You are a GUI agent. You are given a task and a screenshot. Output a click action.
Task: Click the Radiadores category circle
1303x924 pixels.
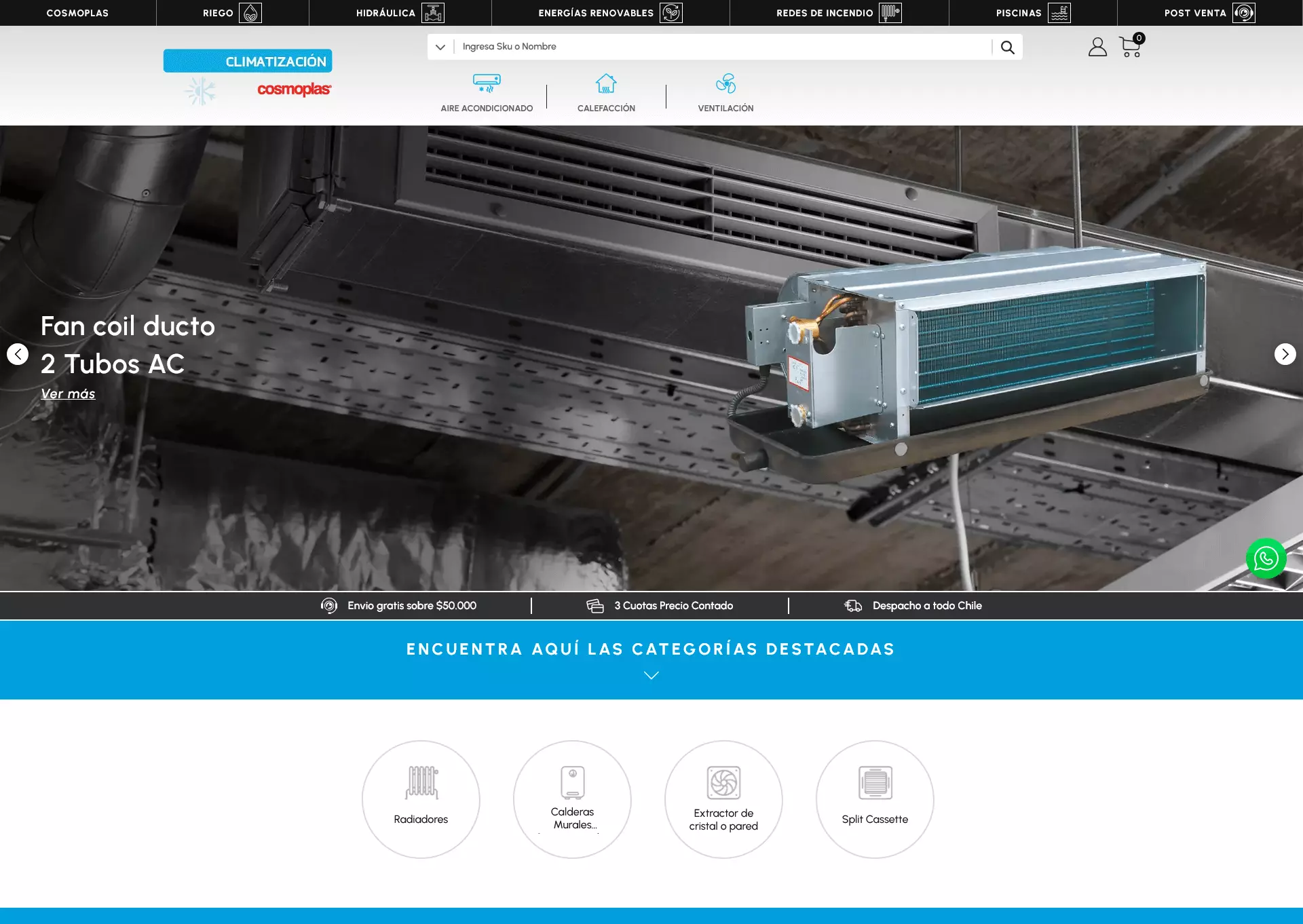tap(421, 799)
